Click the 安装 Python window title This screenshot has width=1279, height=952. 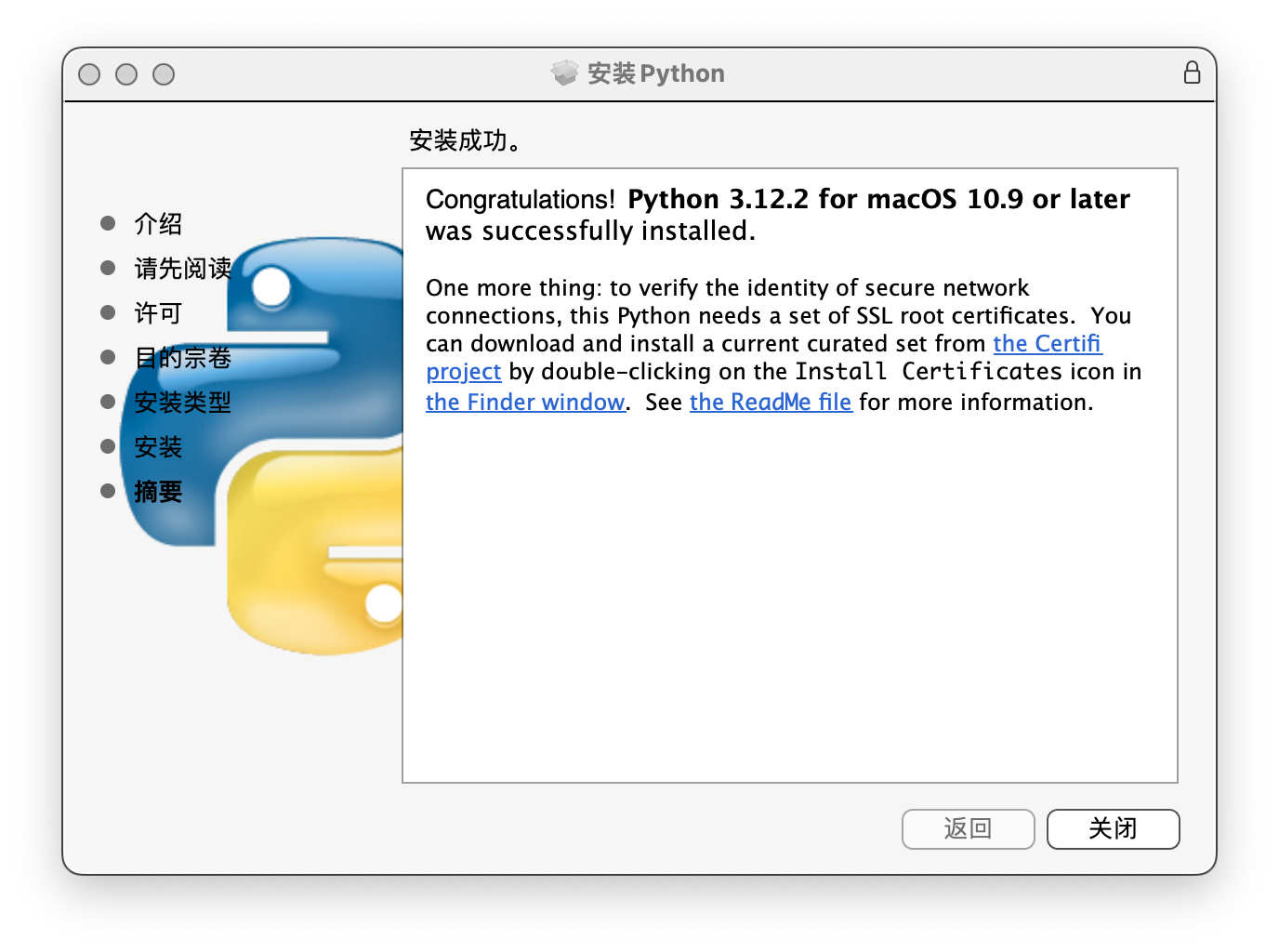(x=656, y=73)
